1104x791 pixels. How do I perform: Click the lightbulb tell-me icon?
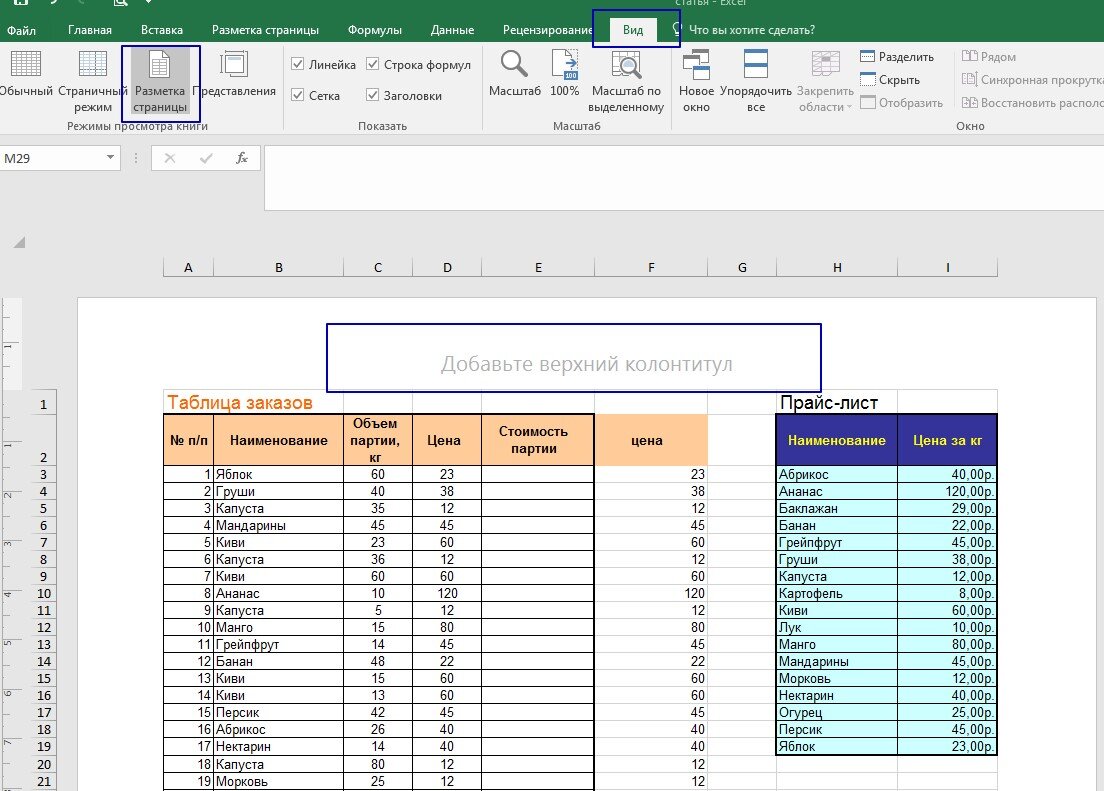[677, 30]
